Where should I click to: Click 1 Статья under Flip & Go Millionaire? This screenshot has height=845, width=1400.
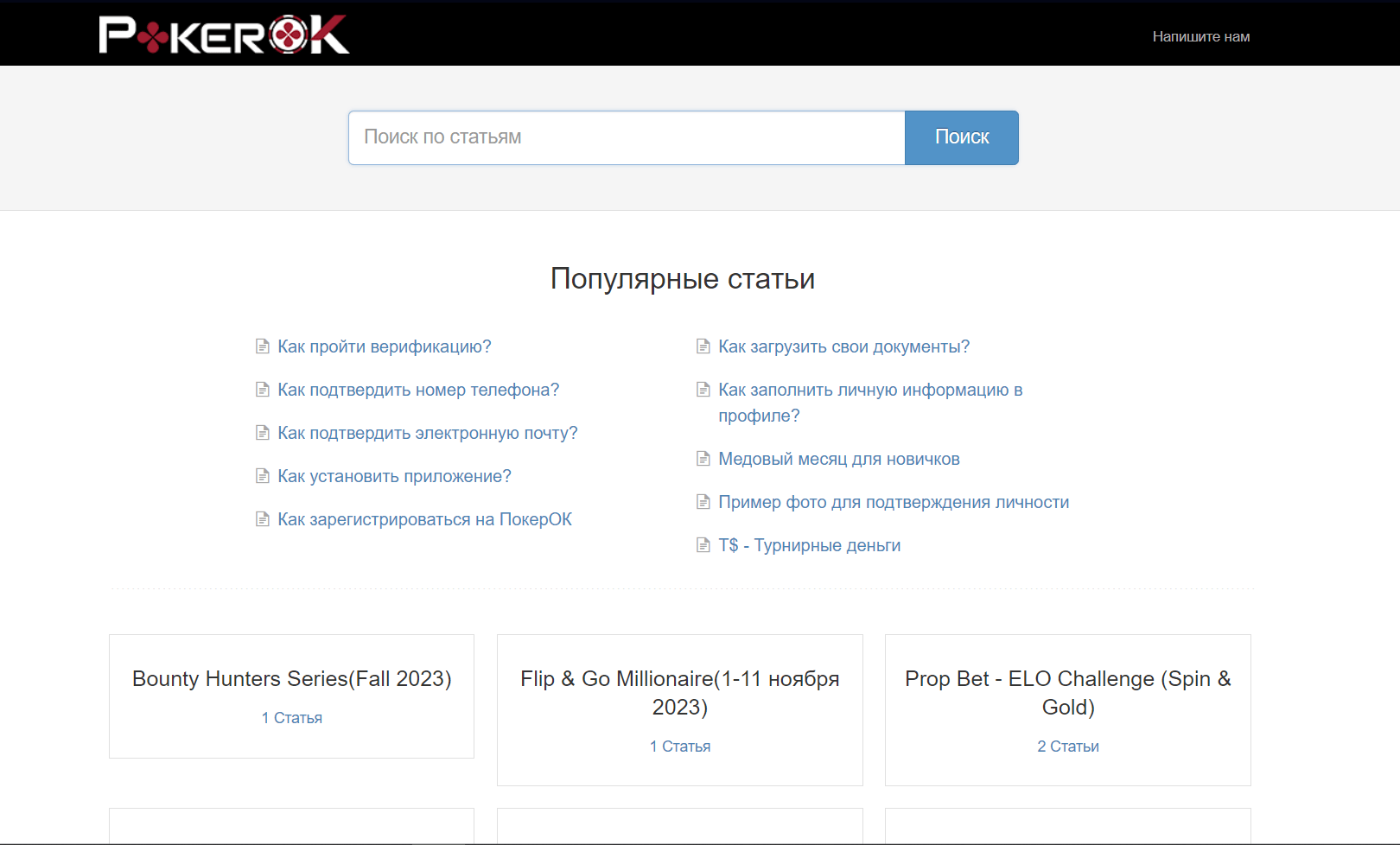tap(680, 747)
